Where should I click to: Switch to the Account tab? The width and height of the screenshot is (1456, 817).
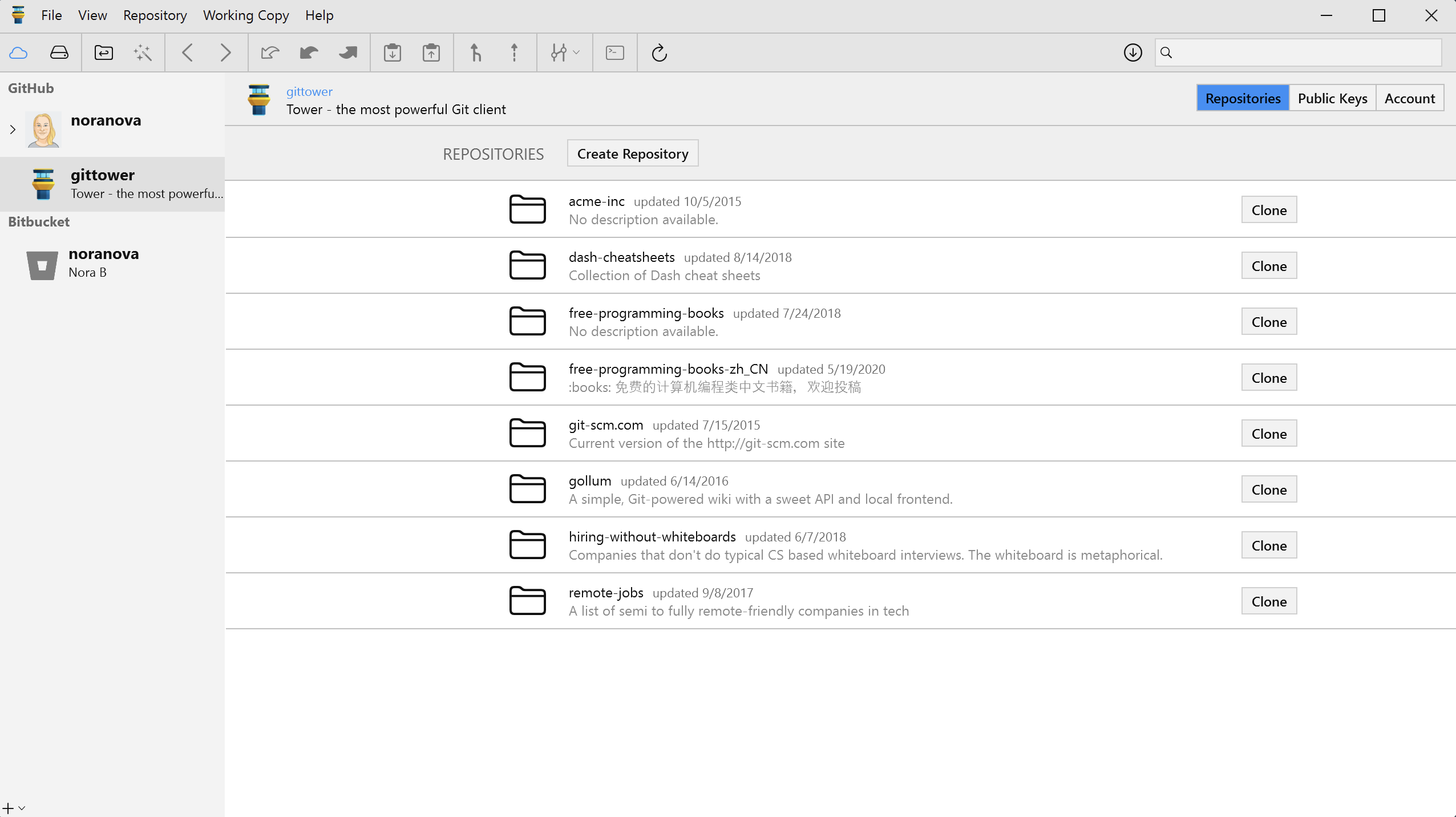coord(1409,98)
